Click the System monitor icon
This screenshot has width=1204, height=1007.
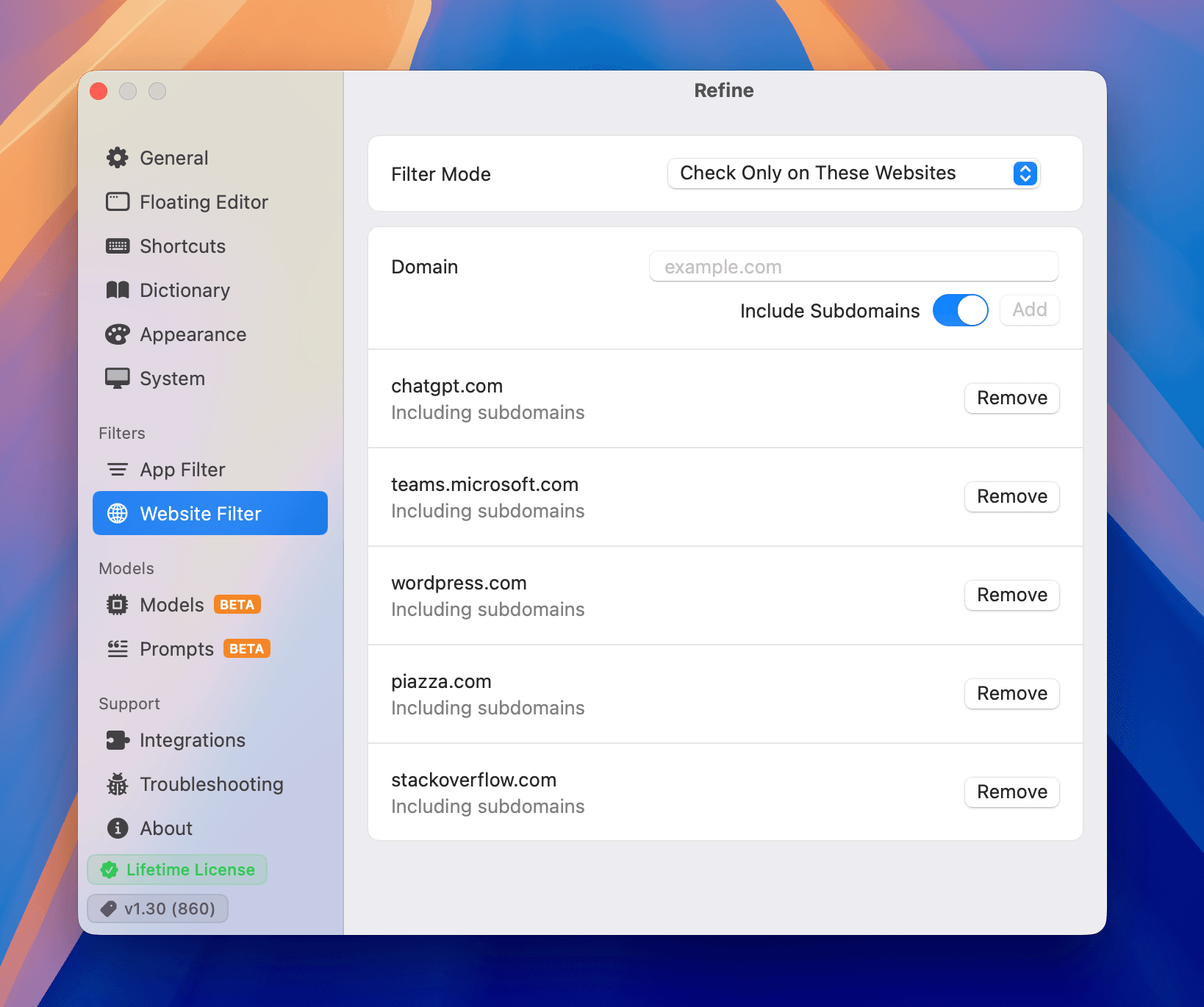118,378
